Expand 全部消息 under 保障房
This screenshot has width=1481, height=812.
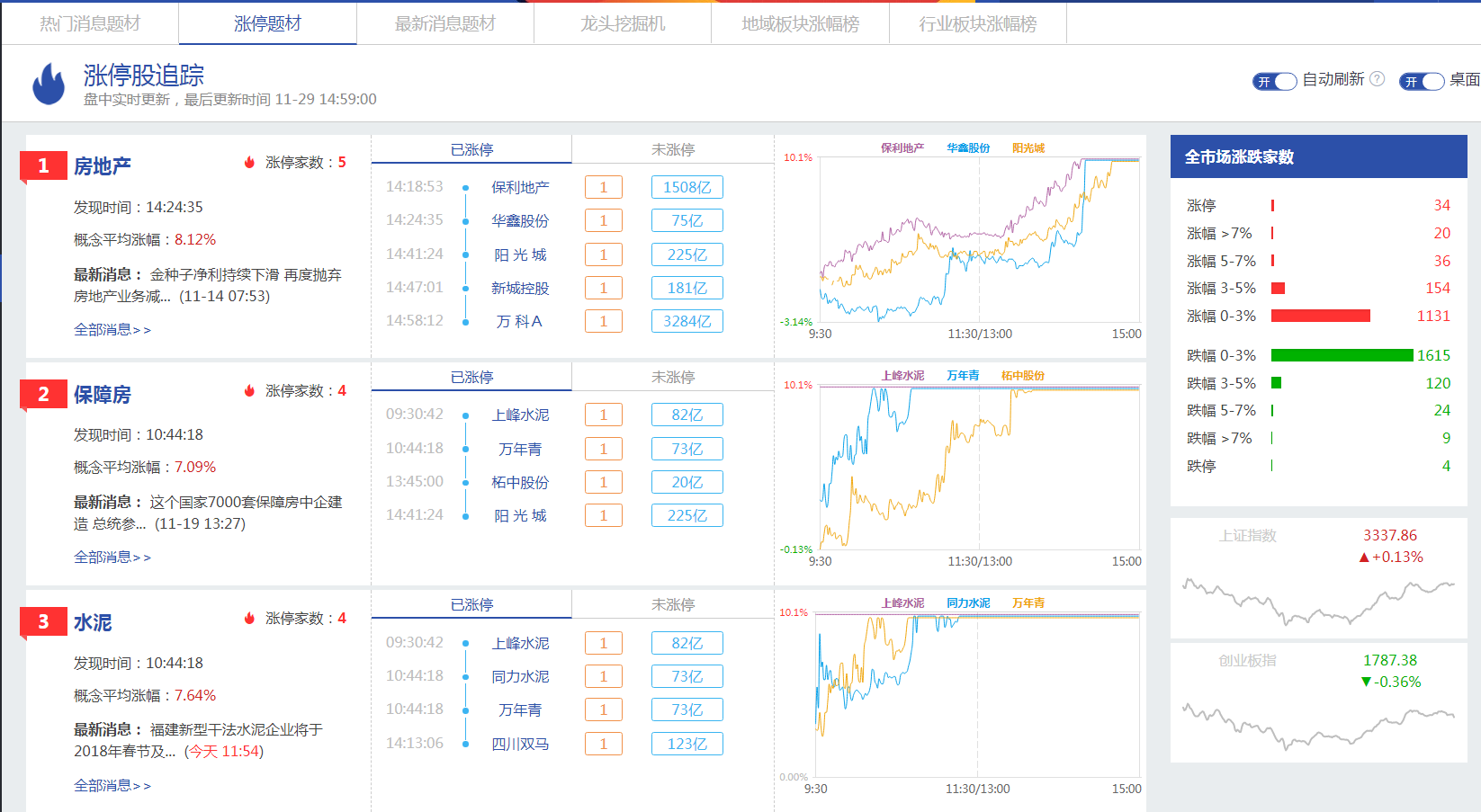pos(112,558)
